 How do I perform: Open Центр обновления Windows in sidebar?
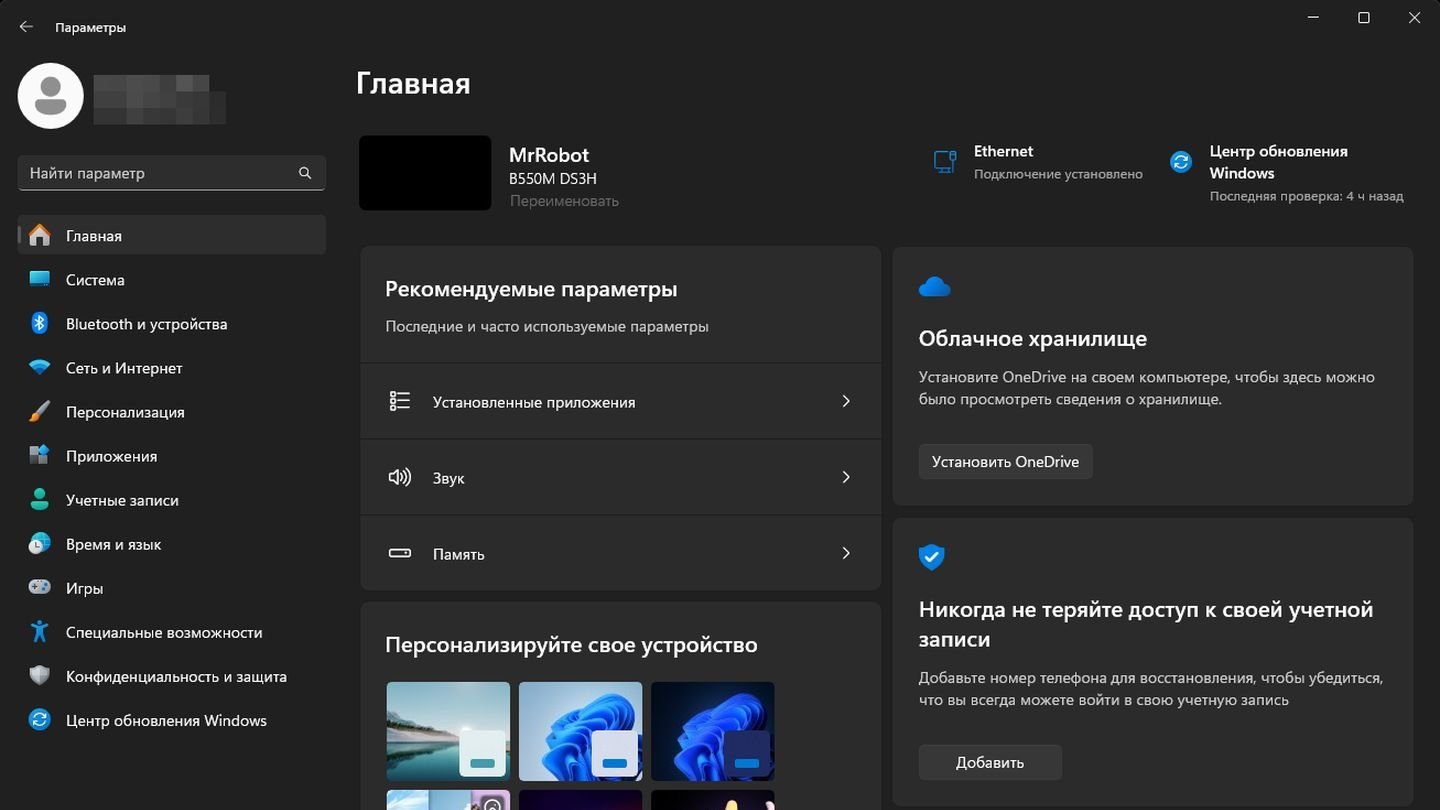click(172, 720)
